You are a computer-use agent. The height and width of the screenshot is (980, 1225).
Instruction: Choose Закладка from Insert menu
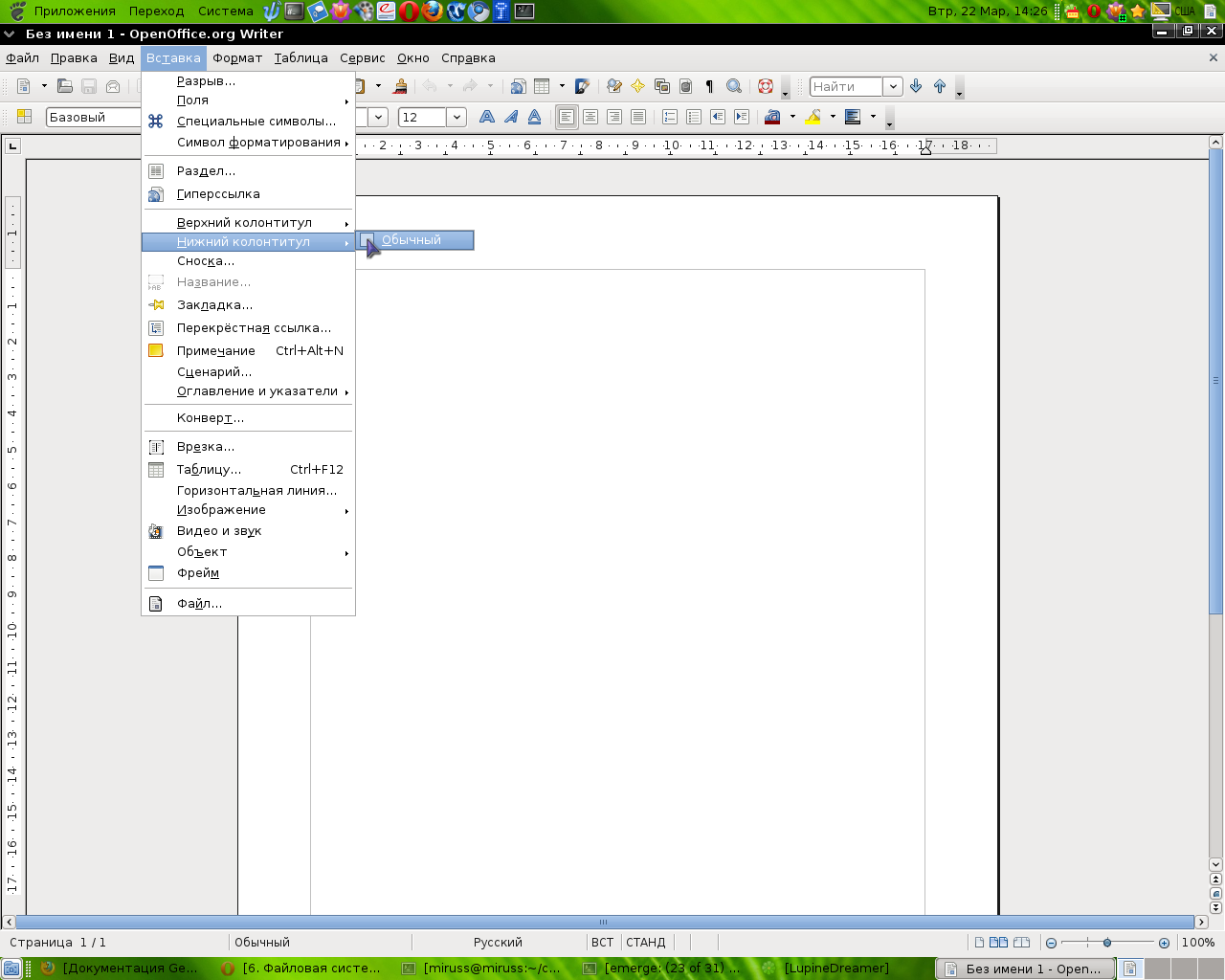(x=249, y=305)
